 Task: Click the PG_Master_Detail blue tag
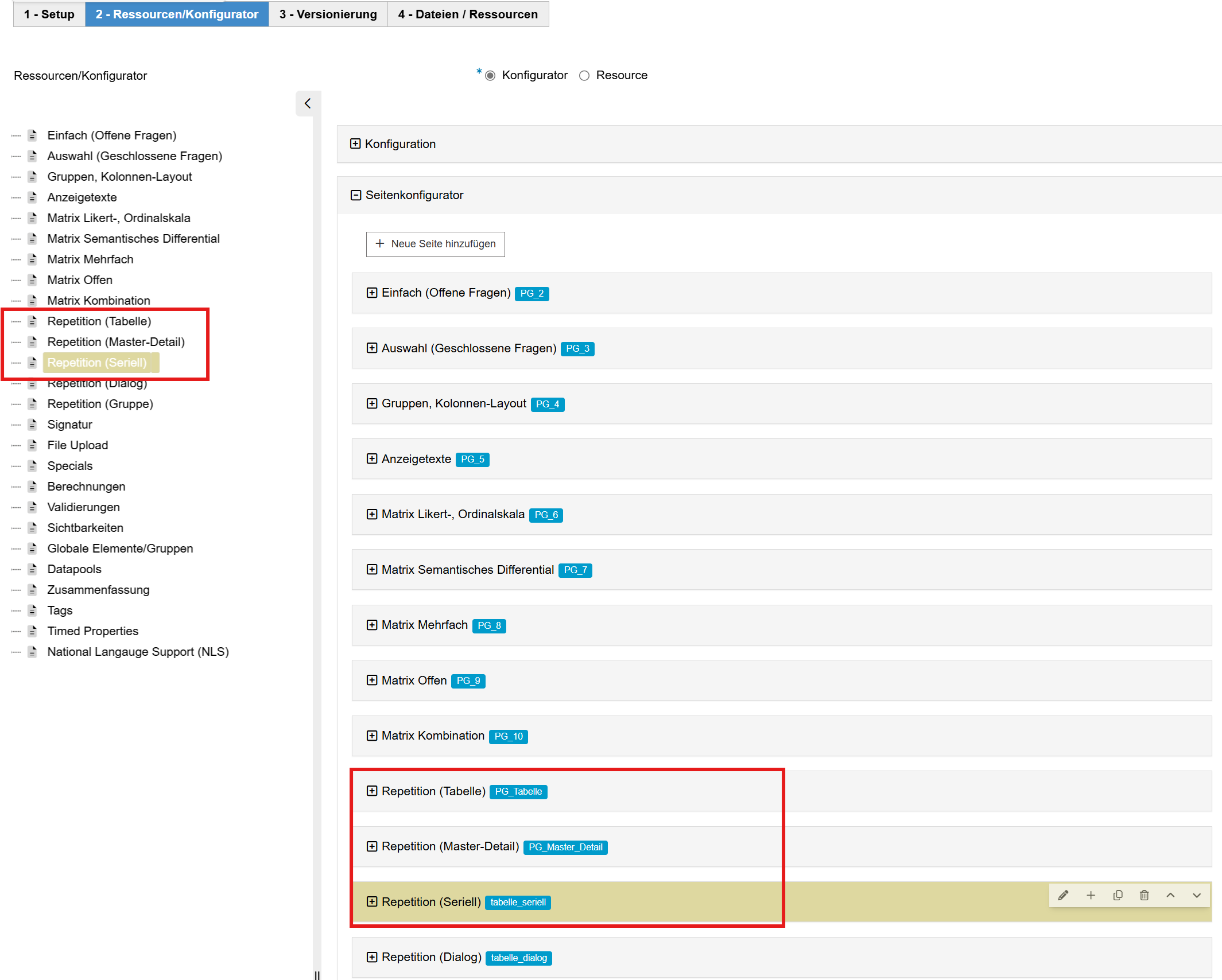(x=565, y=847)
